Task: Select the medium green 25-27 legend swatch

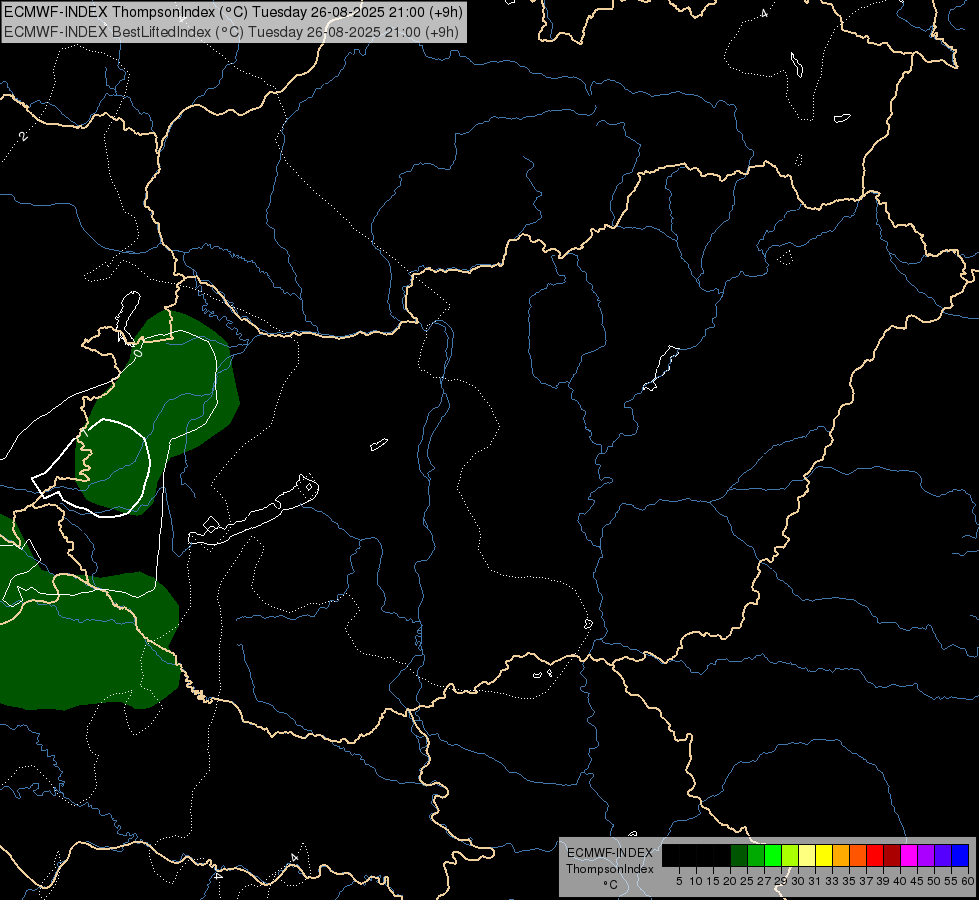Action: 756,855
